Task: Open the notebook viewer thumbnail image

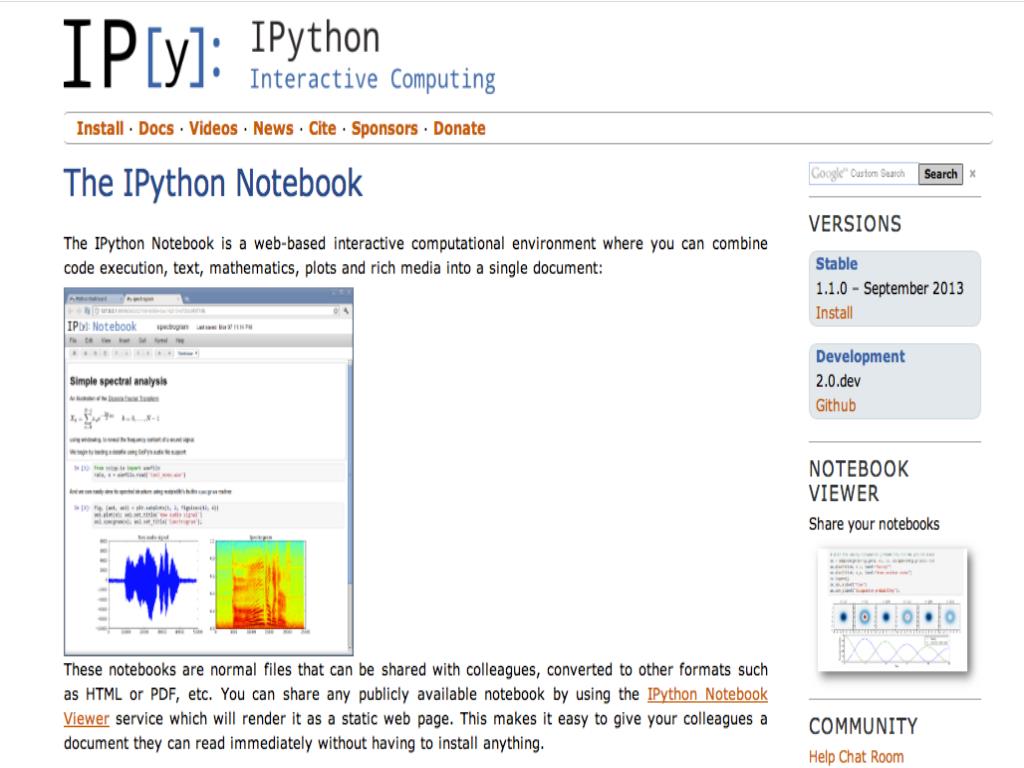Action: click(x=892, y=610)
